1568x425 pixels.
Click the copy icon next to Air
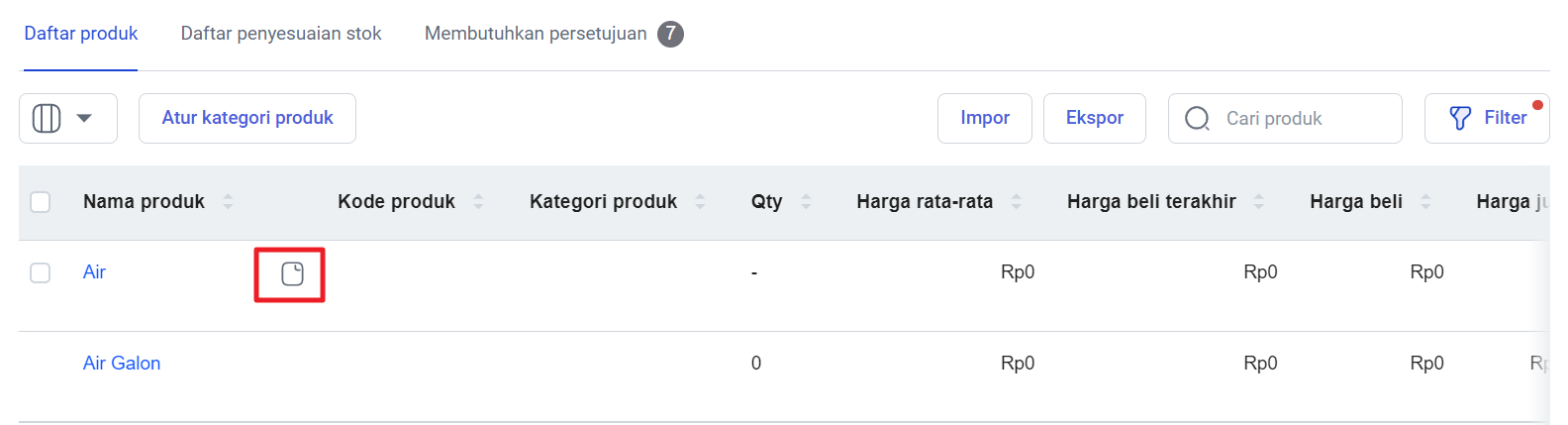tap(292, 273)
